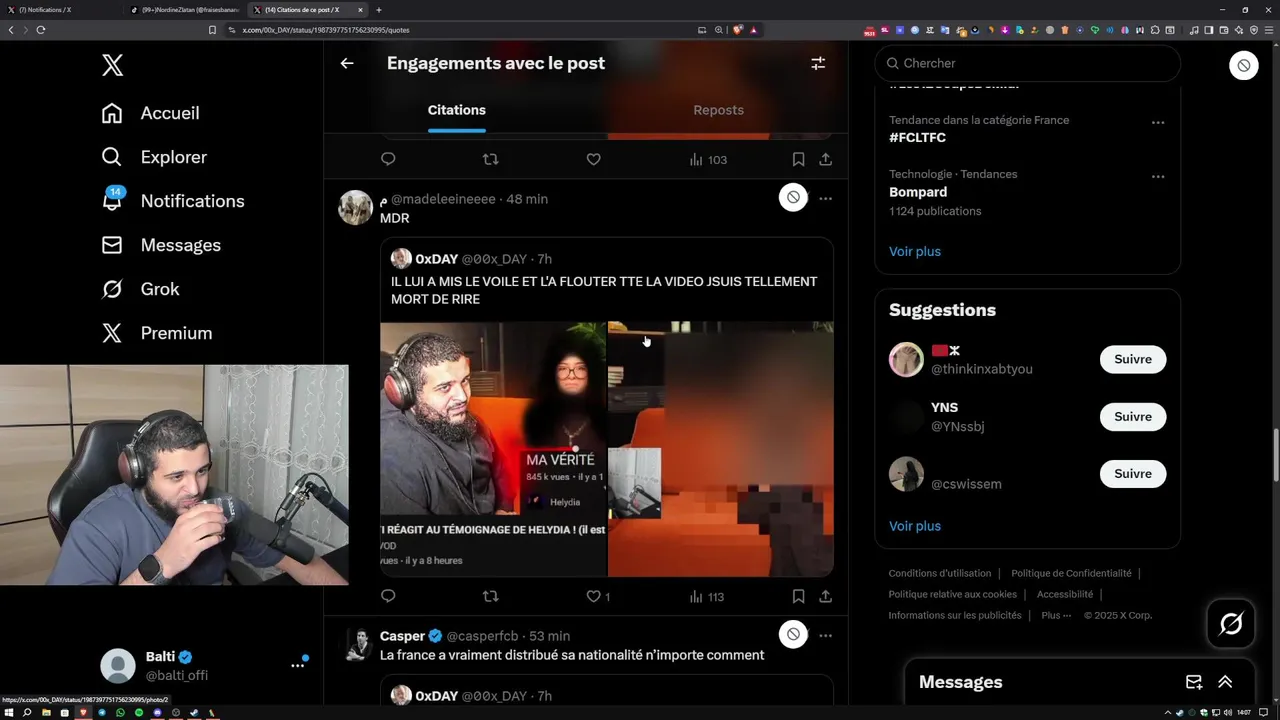1280x720 pixels.
Task: Open account menu dots beside Balti
Action: coord(297,665)
